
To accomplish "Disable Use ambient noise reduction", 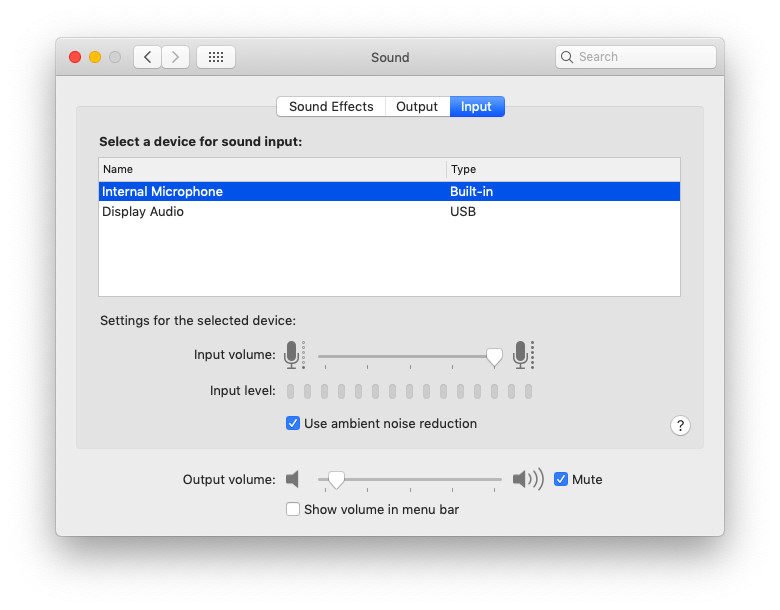I will (x=293, y=423).
